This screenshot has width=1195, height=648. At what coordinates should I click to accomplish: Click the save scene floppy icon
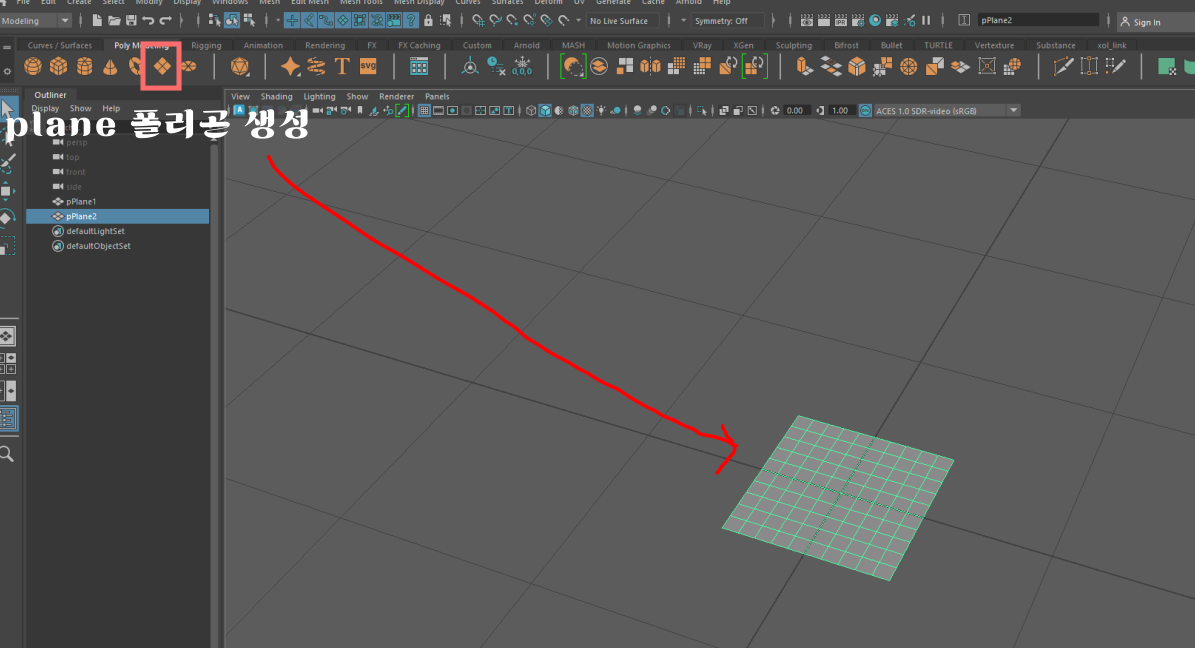point(131,21)
